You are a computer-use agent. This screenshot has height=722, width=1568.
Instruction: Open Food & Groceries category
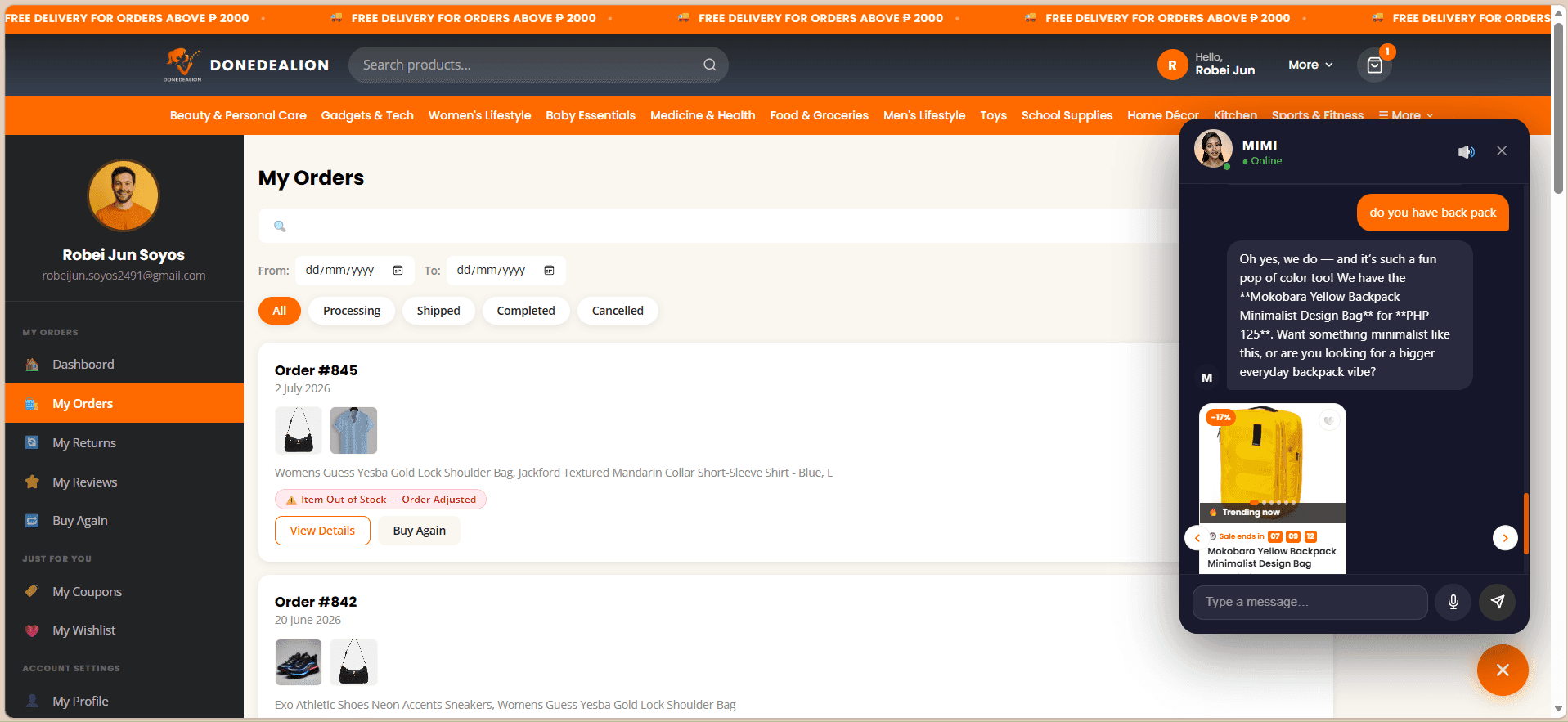coord(819,115)
